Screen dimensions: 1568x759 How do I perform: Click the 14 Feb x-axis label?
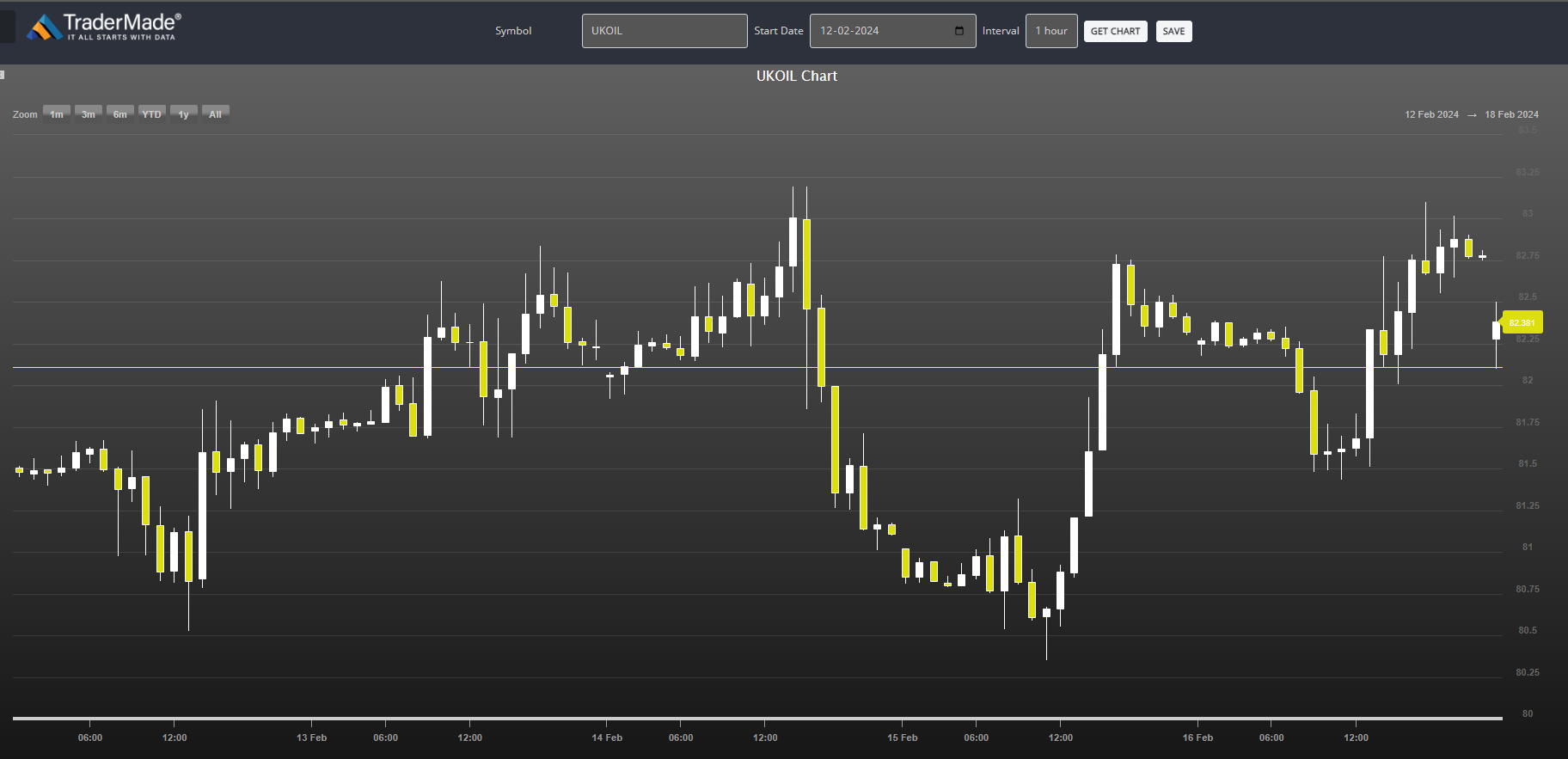[607, 738]
